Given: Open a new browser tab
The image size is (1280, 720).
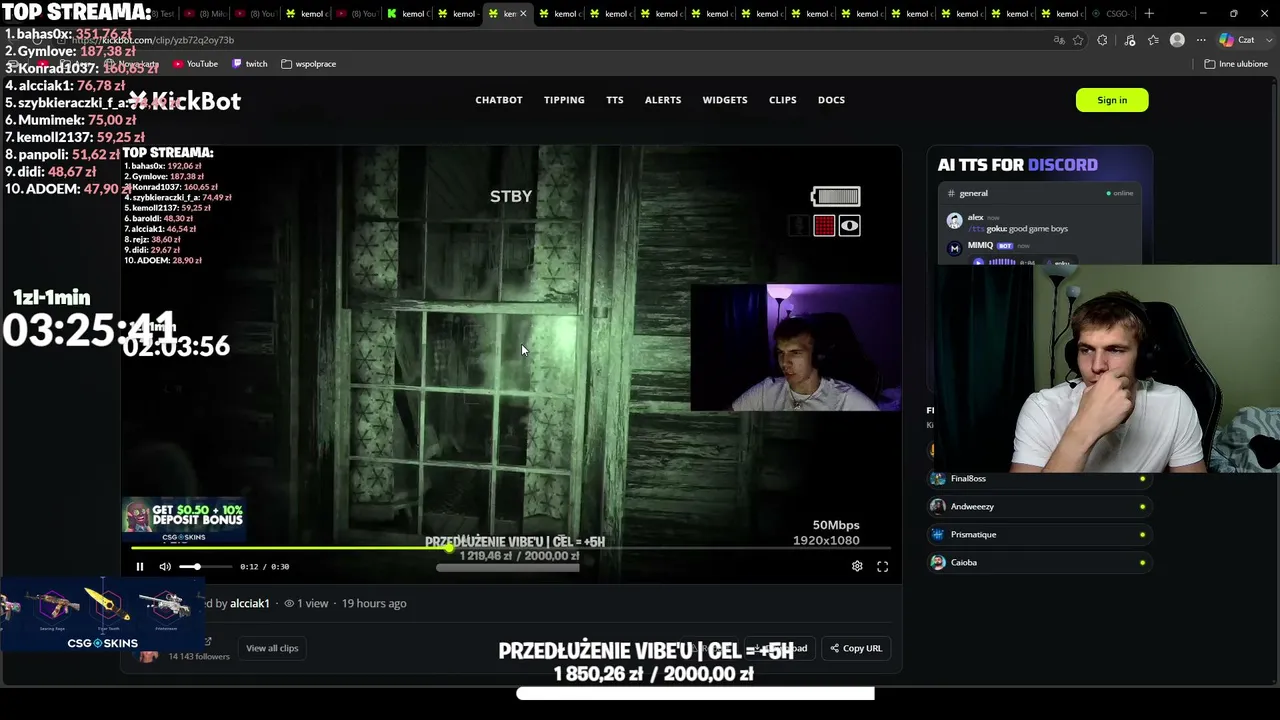Looking at the screenshot, I should [1149, 14].
